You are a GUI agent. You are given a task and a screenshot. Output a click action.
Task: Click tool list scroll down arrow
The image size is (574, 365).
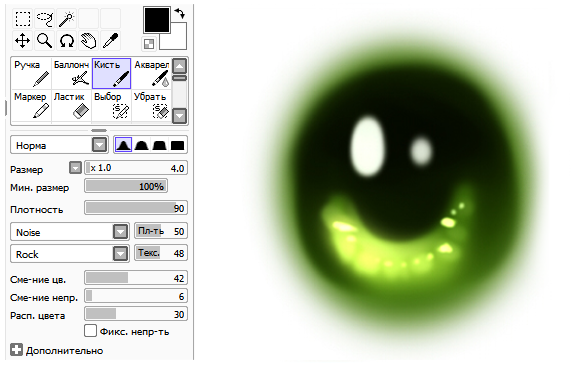[x=179, y=116]
